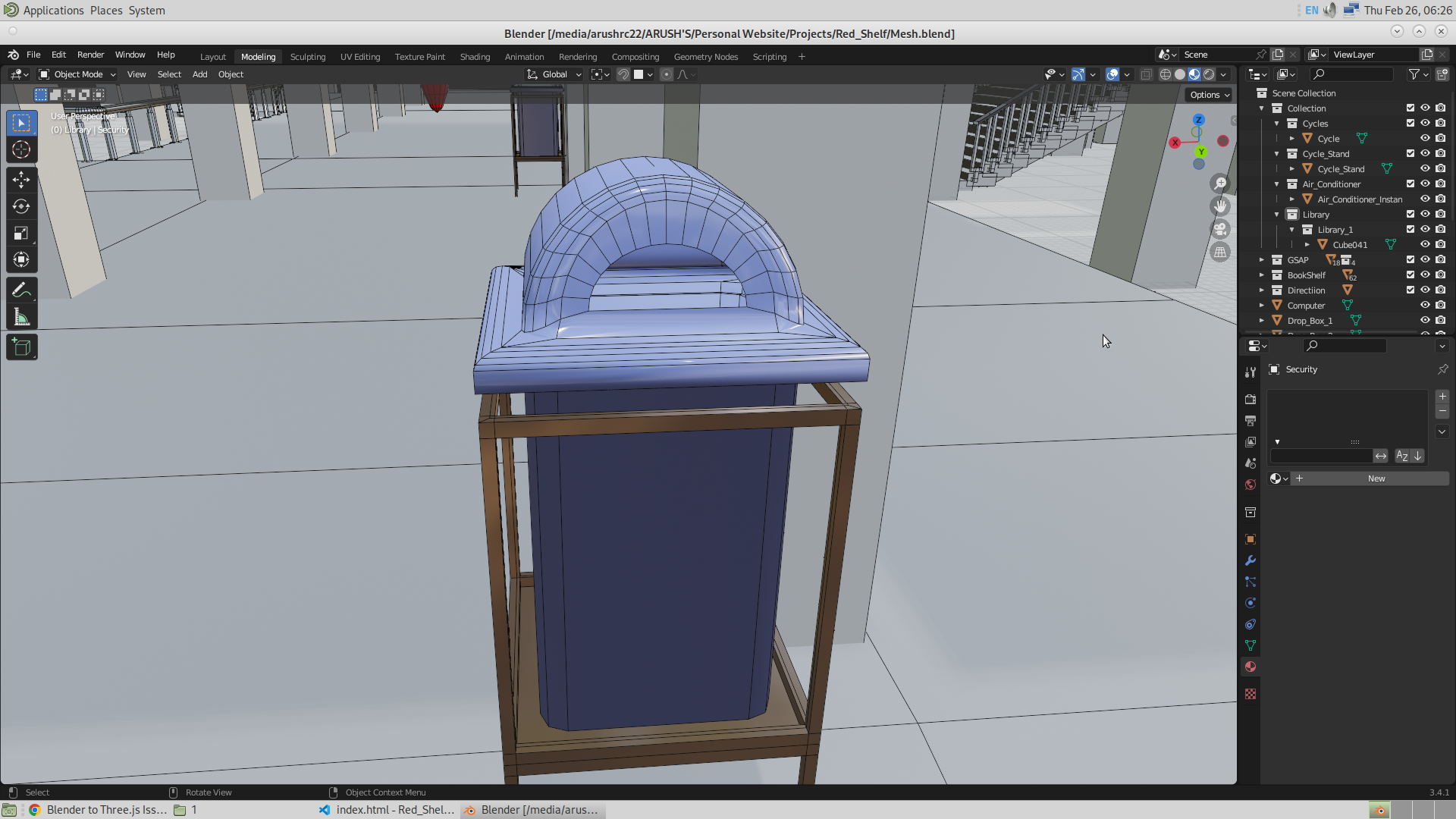Expand the Computer collection in outliner
This screenshot has width=1456, height=819.
(x=1262, y=305)
